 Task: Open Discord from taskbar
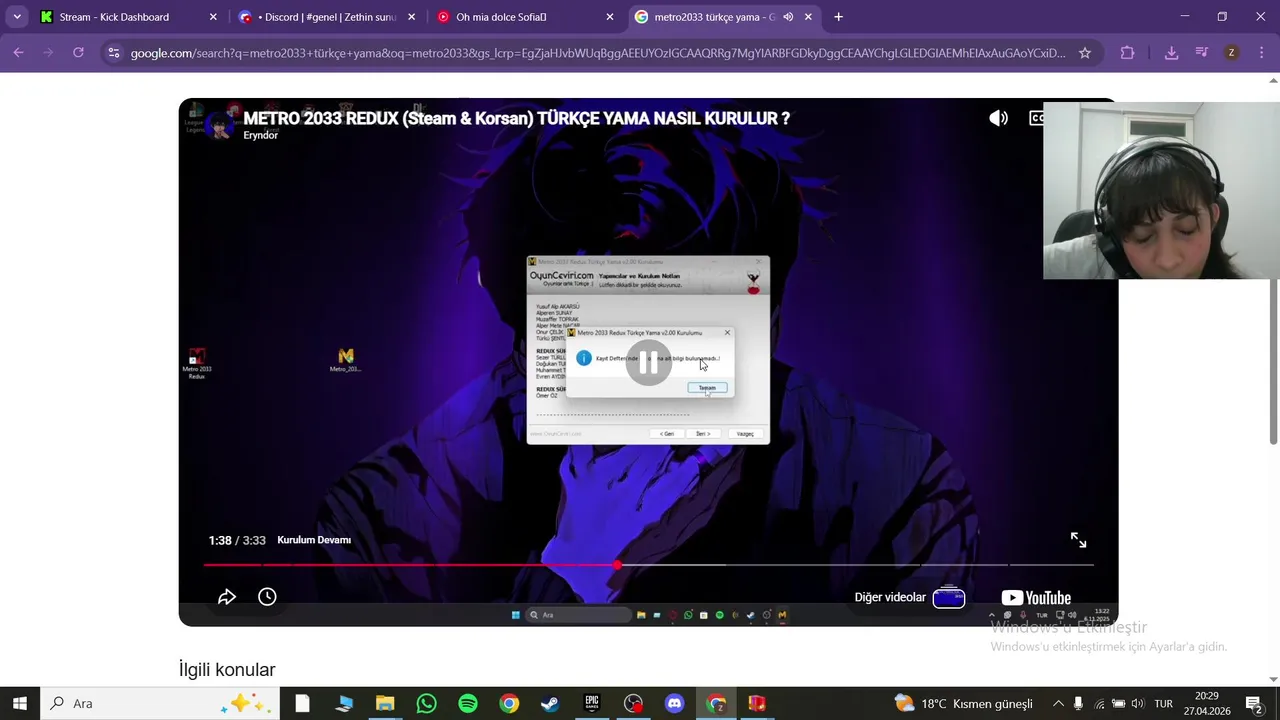(x=675, y=704)
